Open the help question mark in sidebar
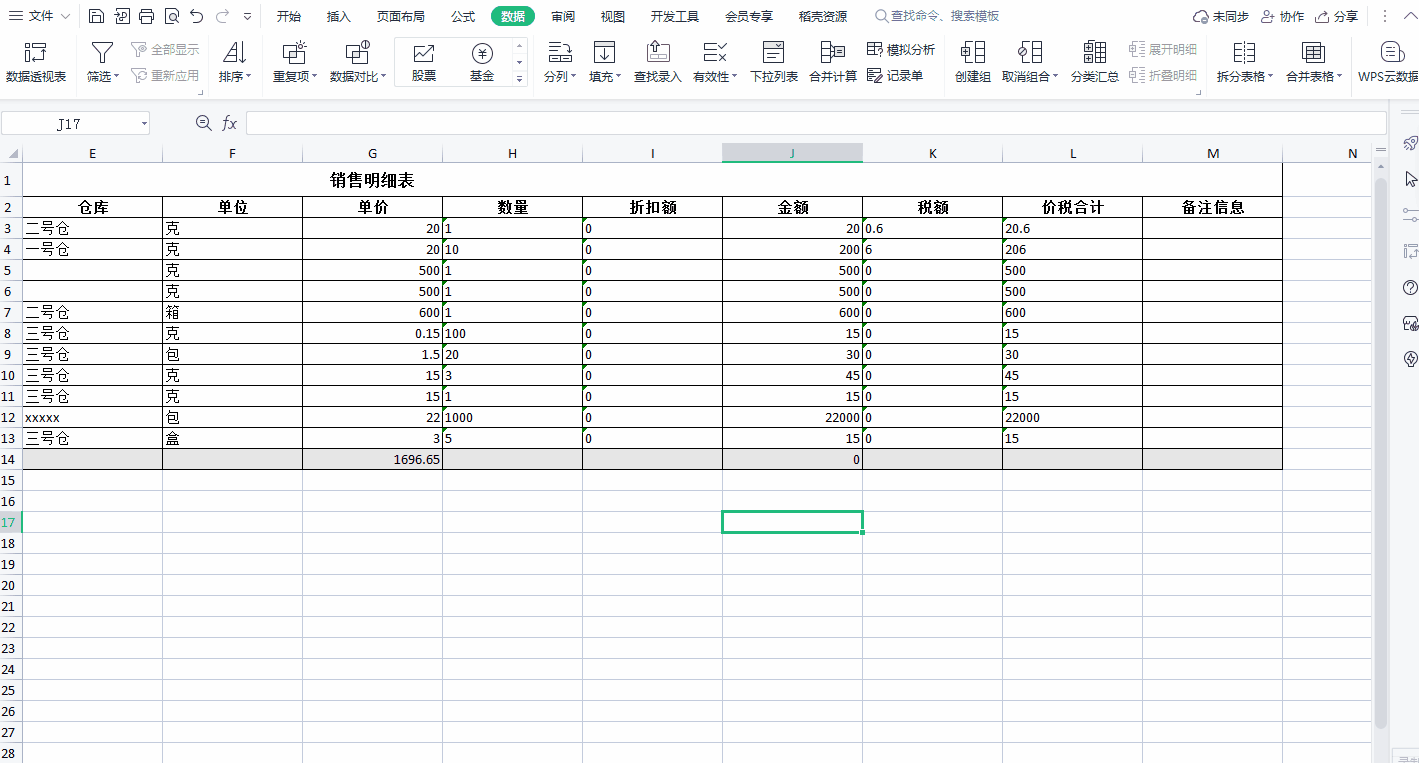Viewport: 1419px width, 763px height. (1411, 288)
